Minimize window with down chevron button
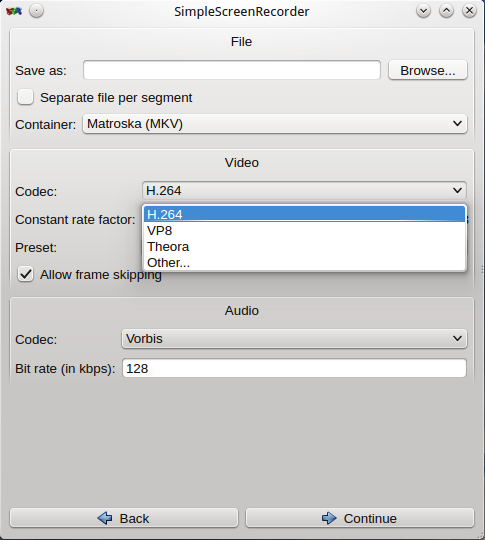485x540 pixels. 423,11
